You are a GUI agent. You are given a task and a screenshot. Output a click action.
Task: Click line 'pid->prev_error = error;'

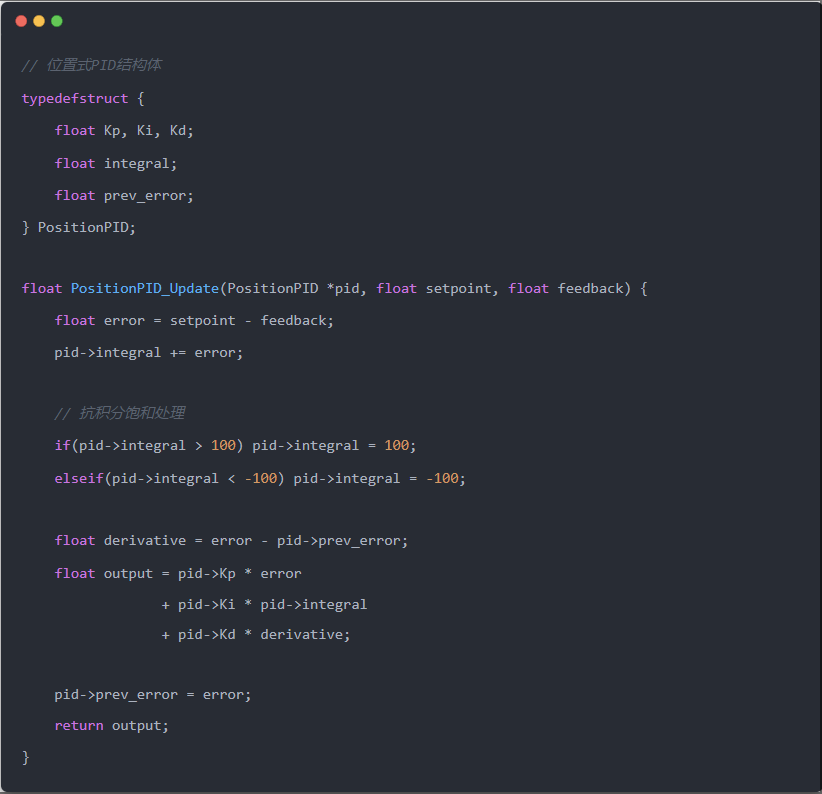click(x=153, y=695)
